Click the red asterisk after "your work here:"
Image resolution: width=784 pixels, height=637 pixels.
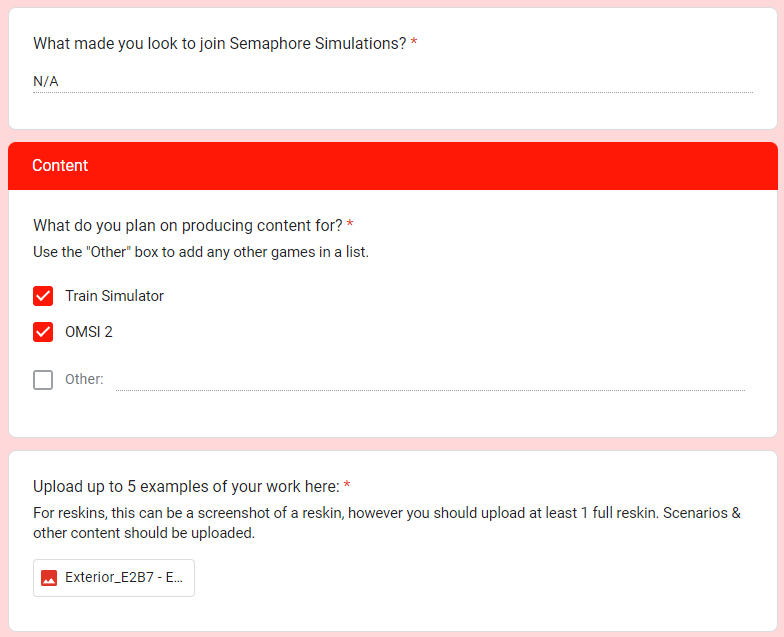coord(347,487)
